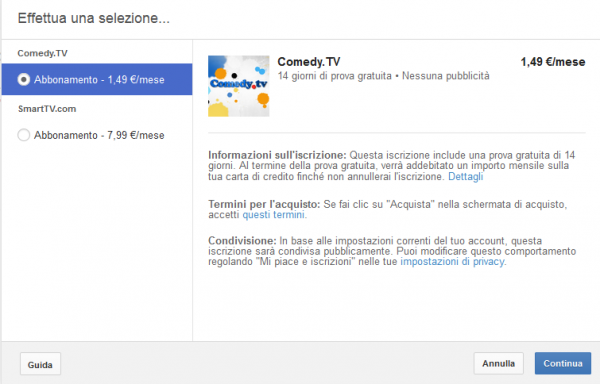Open the questi termini link
Image resolution: width=600 pixels, height=384 pixels.
point(274,215)
